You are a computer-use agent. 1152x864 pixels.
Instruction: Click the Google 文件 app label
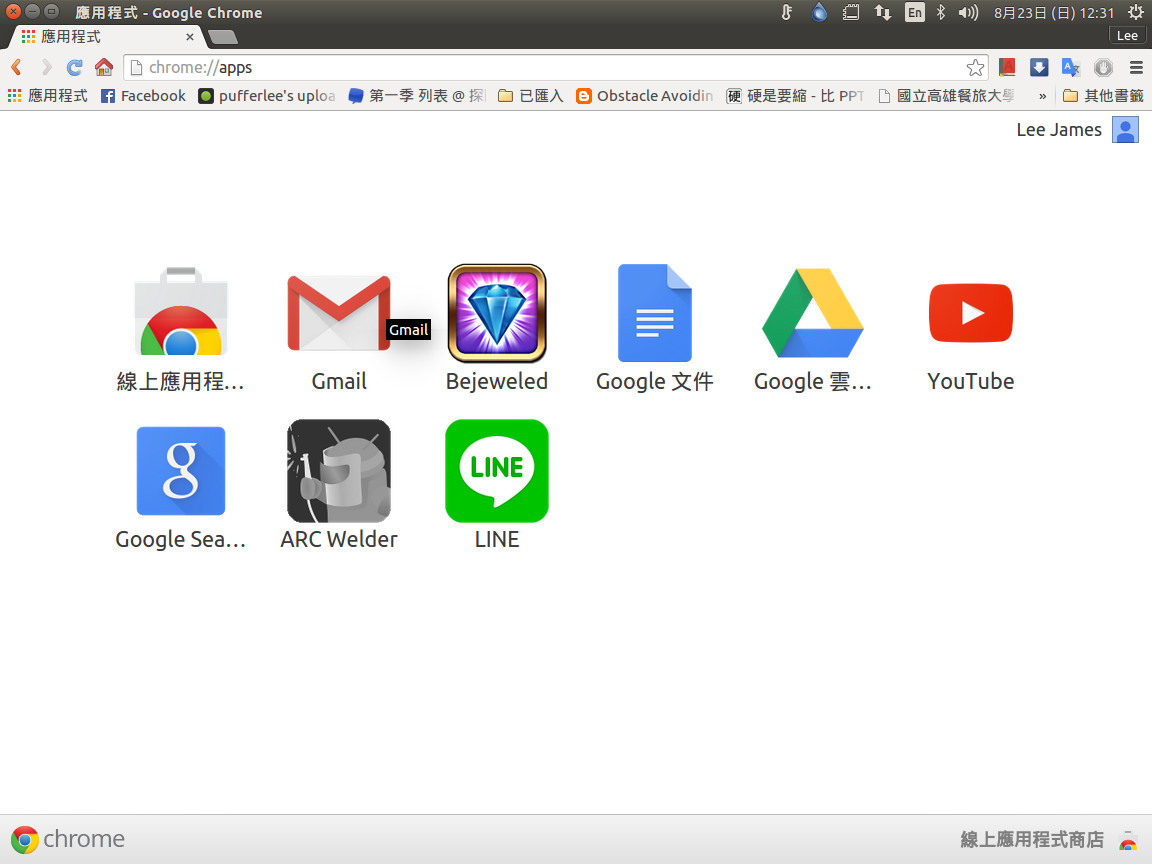[655, 381]
